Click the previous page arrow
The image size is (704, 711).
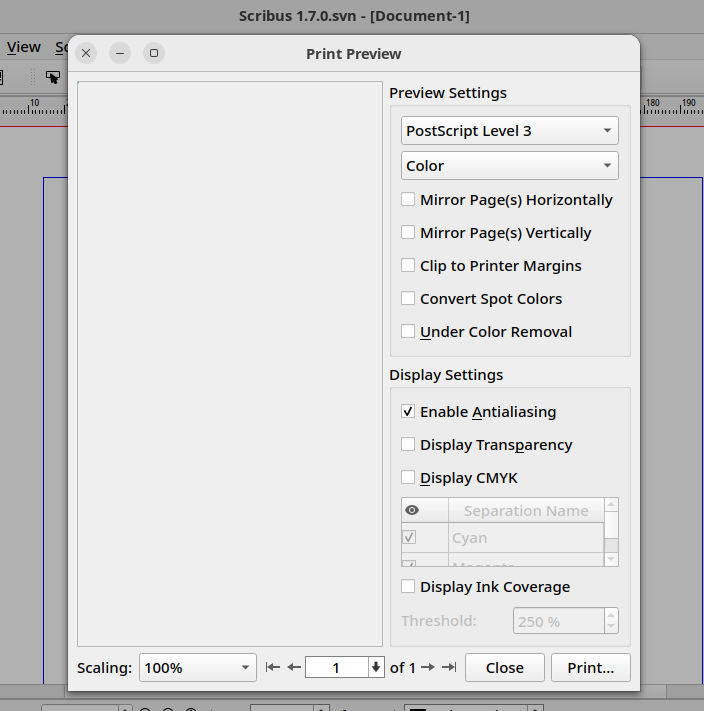[294, 667]
